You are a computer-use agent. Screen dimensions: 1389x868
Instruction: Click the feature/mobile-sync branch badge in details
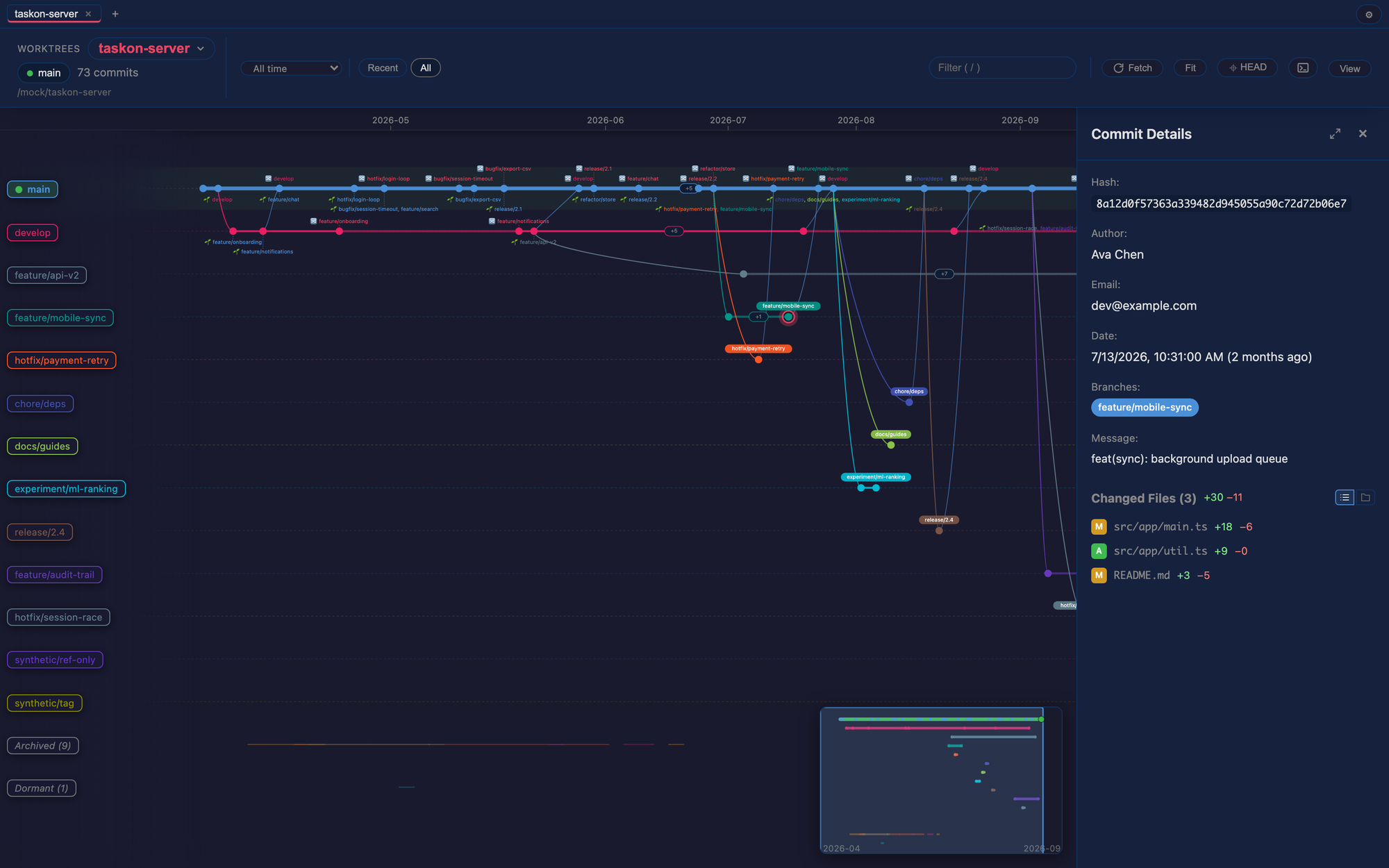pos(1145,408)
